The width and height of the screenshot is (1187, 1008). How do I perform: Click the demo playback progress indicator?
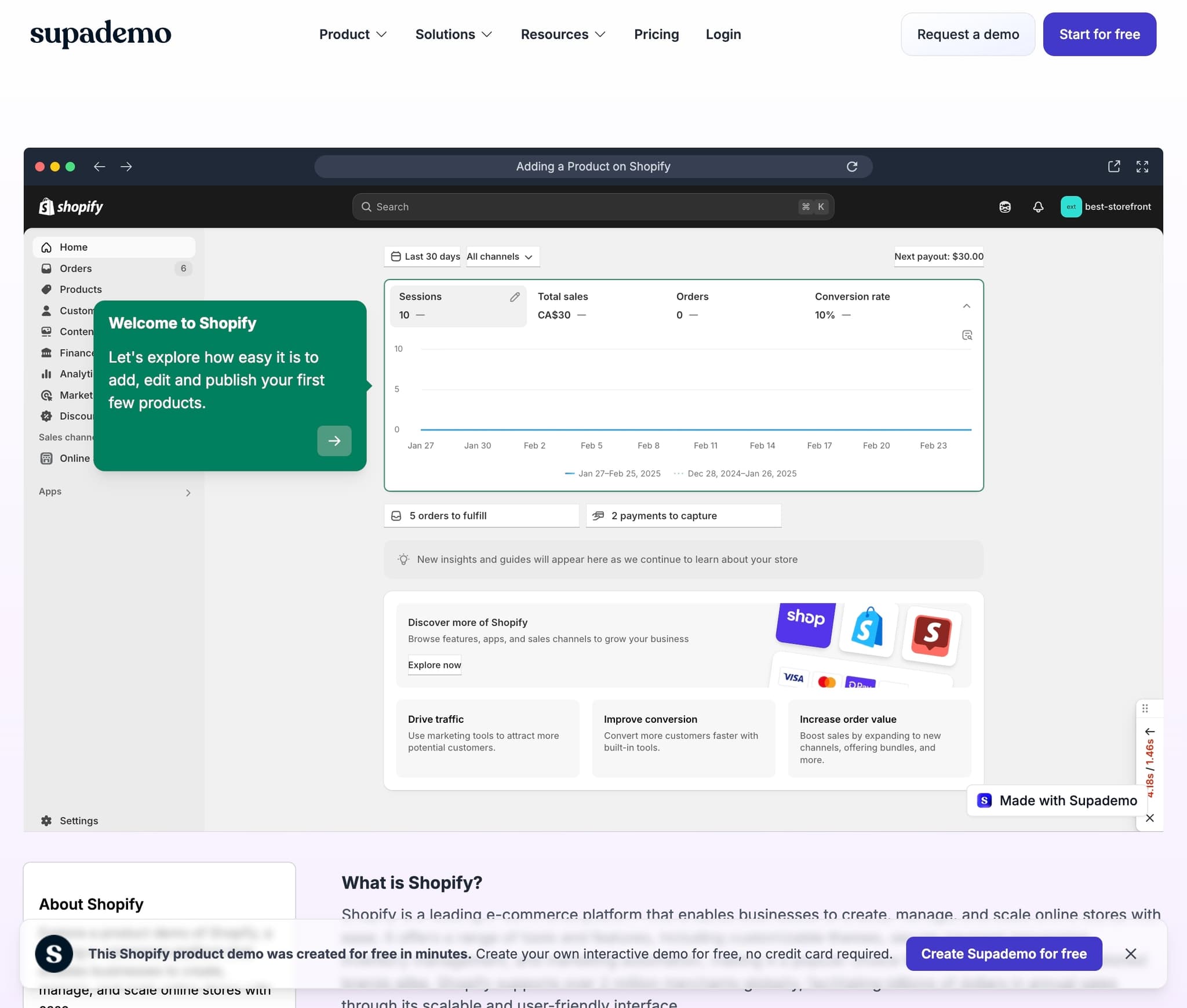pyautogui.click(x=1149, y=765)
